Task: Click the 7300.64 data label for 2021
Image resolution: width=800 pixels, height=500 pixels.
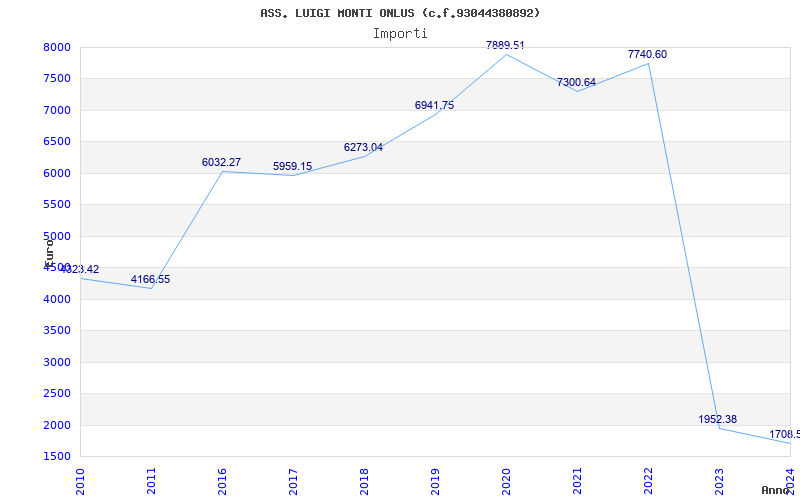Action: click(577, 82)
